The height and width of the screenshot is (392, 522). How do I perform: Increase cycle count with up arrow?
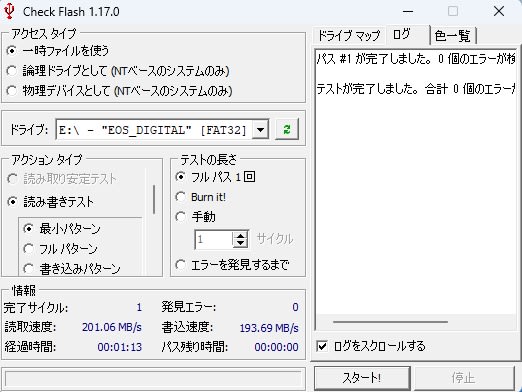pyautogui.click(x=240, y=235)
